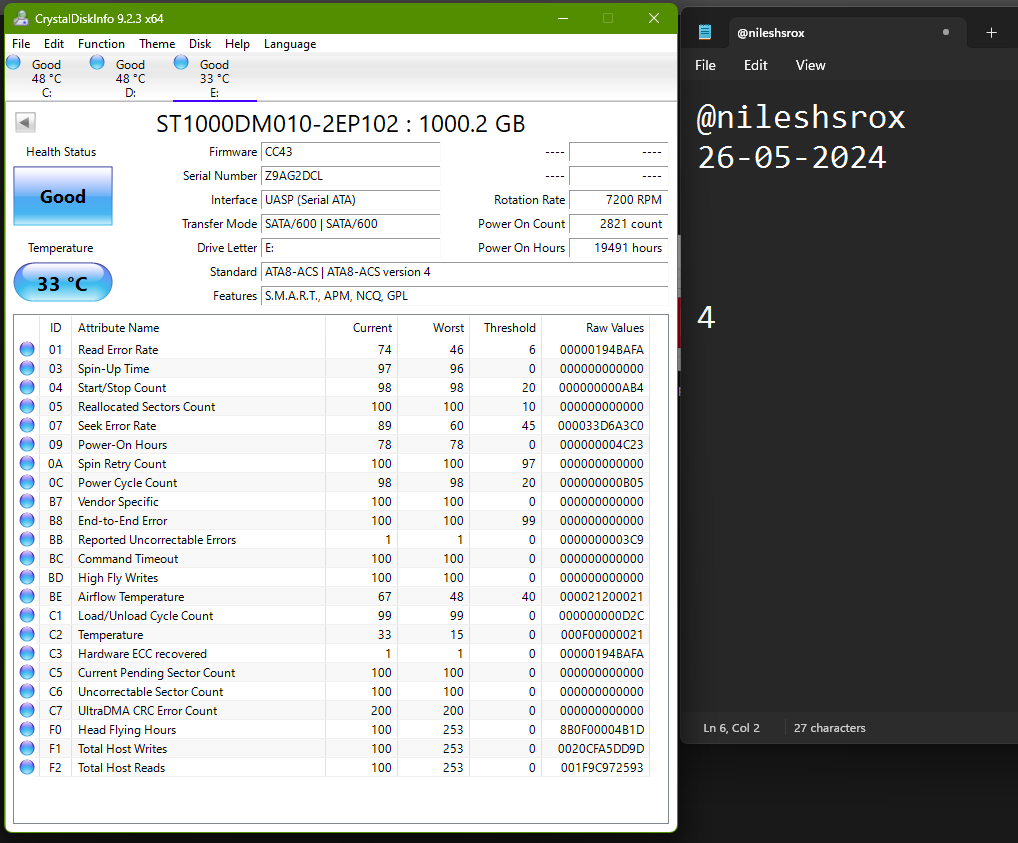1018x843 pixels.
Task: Open the Theme menu
Action: (x=157, y=44)
